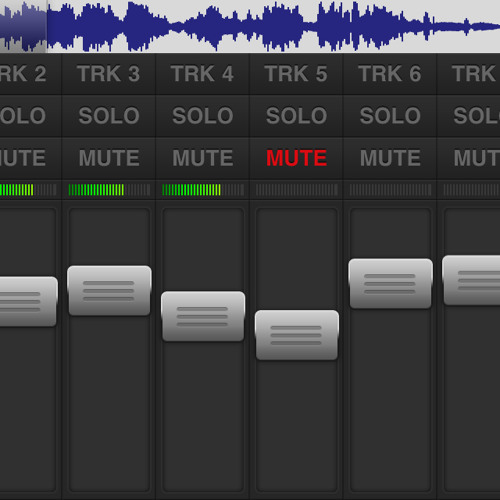
Task: Mute track 3
Action: [x=109, y=158]
